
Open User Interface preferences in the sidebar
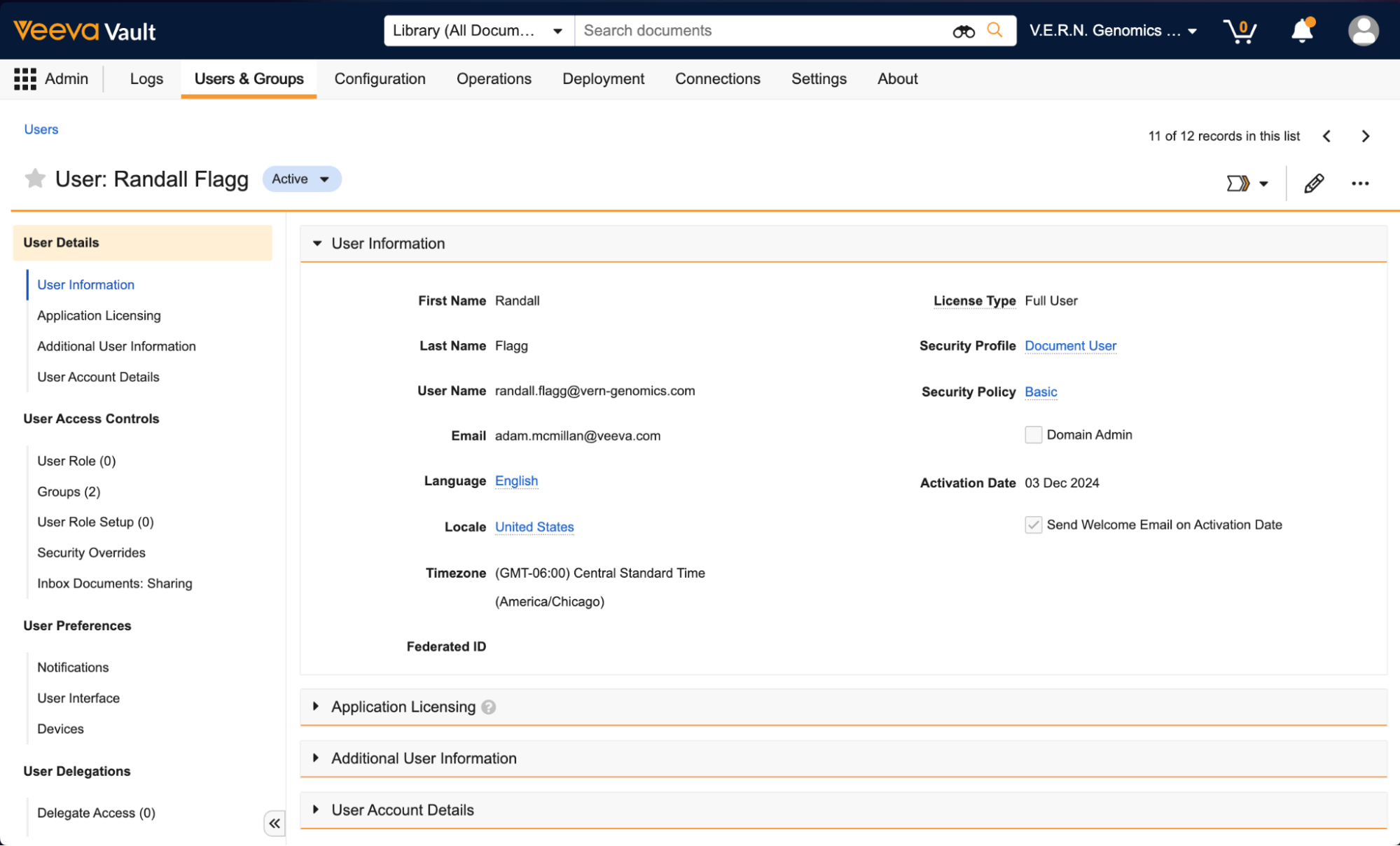78,698
